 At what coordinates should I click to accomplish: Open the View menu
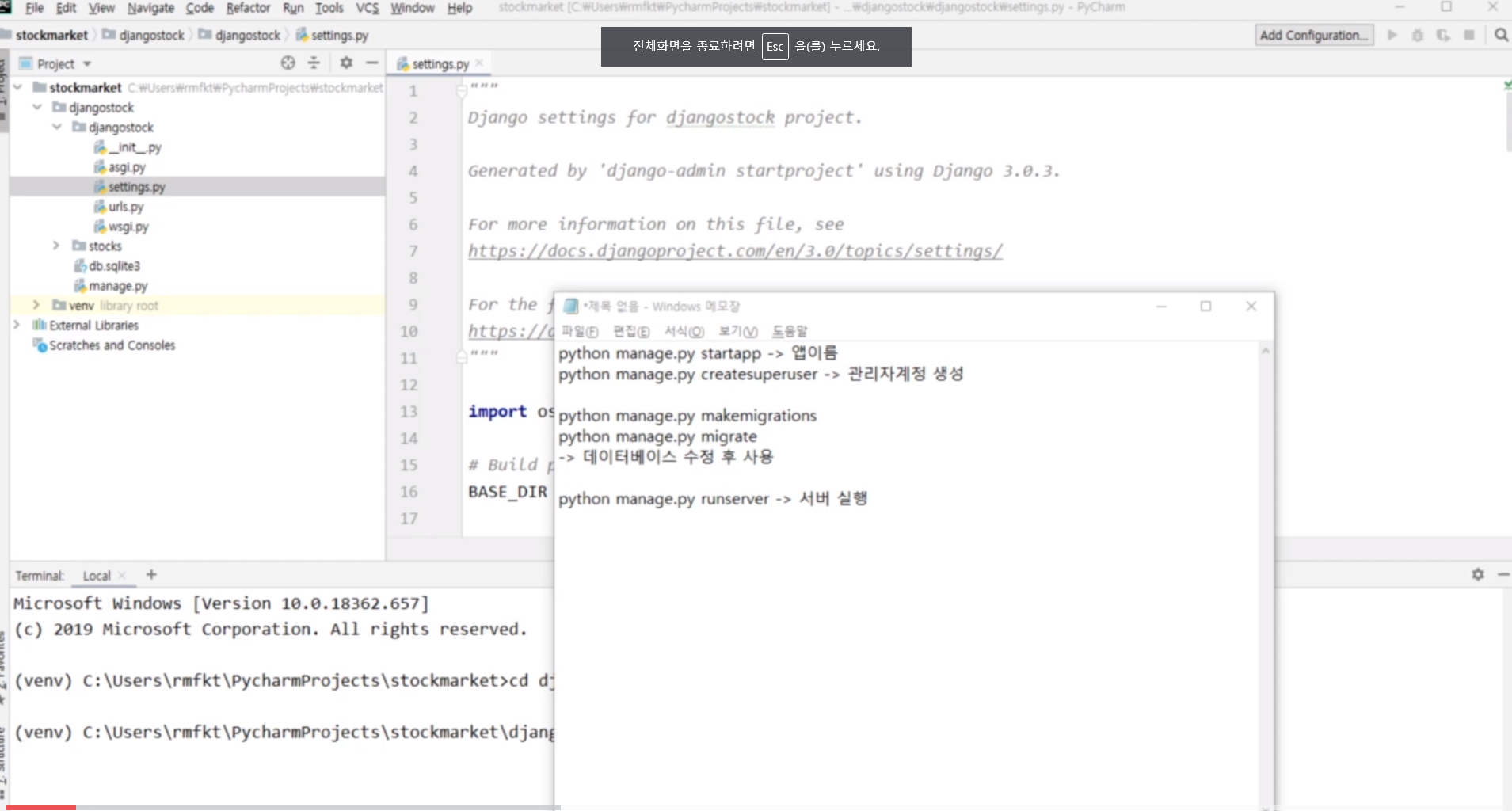[x=101, y=8]
